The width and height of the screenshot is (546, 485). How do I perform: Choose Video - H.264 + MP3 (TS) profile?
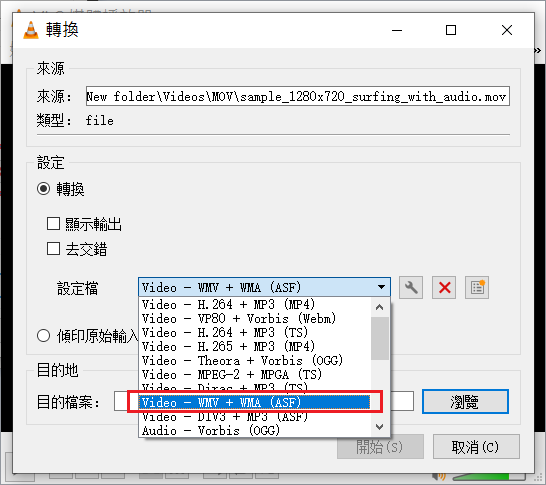pos(255,332)
